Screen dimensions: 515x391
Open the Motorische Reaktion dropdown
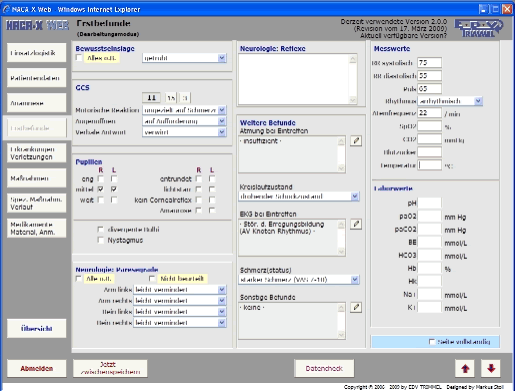click(222, 110)
